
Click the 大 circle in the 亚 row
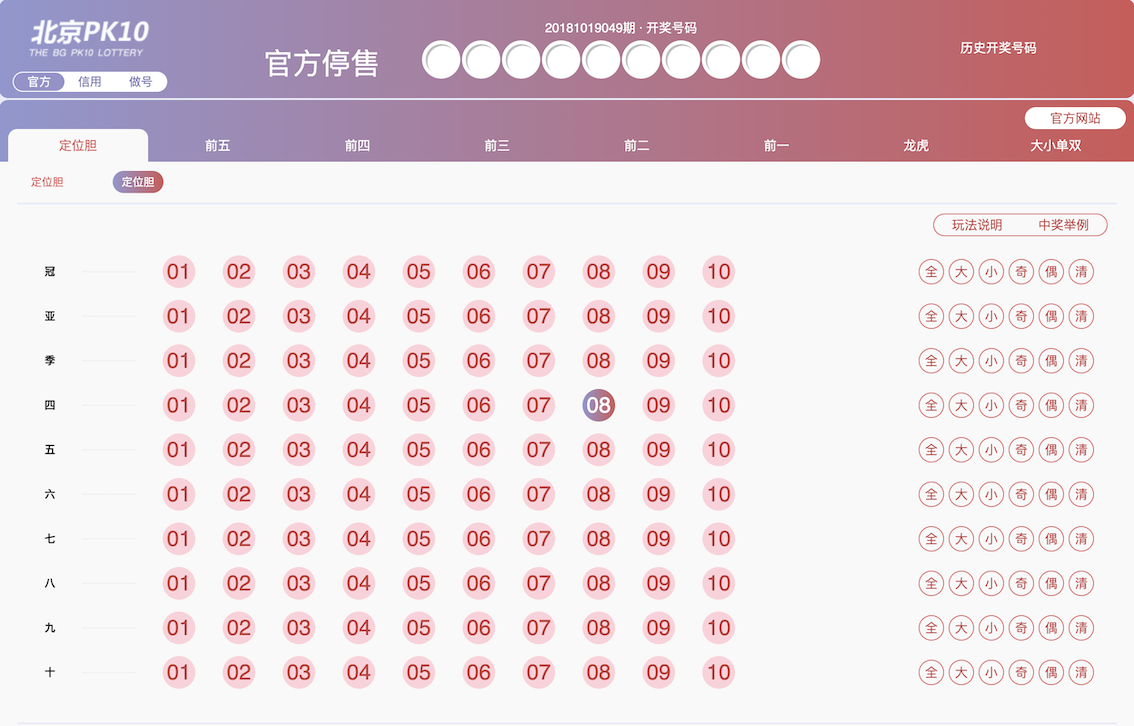point(961,316)
